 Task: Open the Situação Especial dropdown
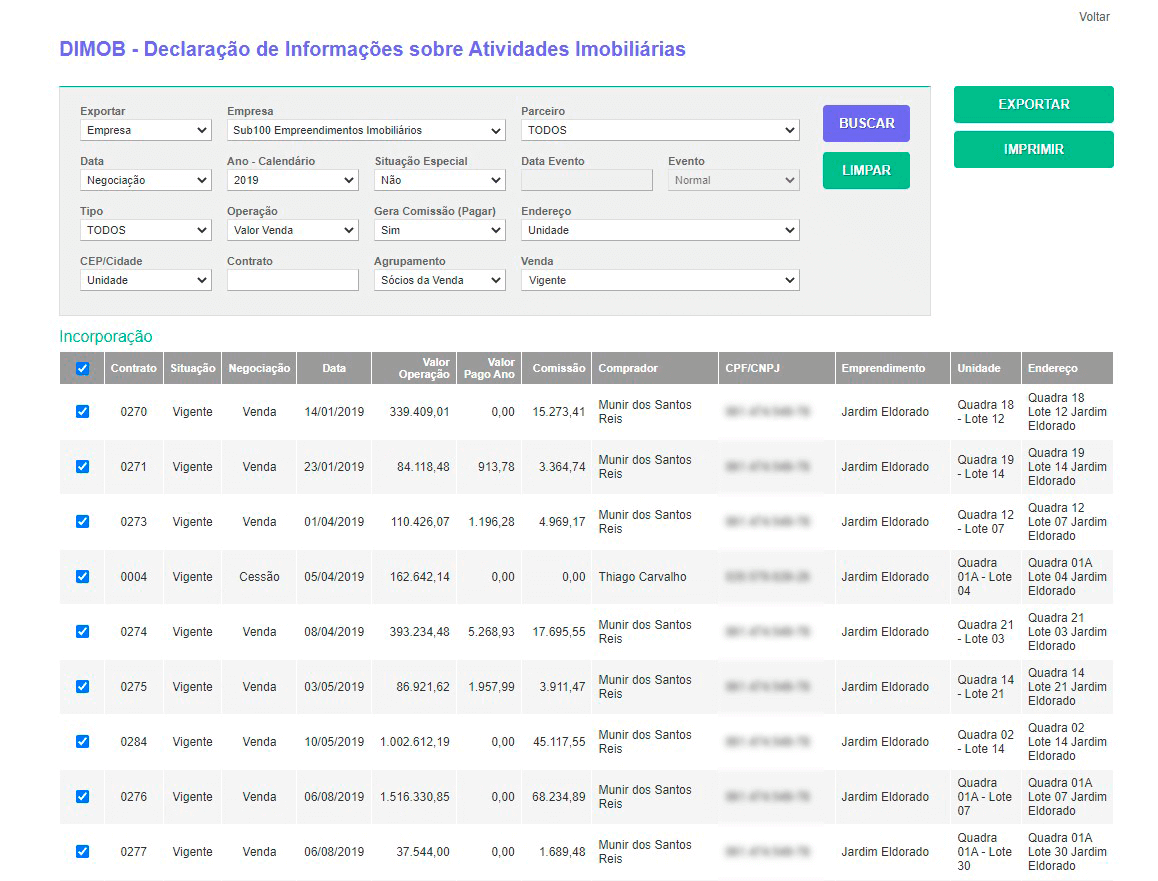(x=440, y=180)
